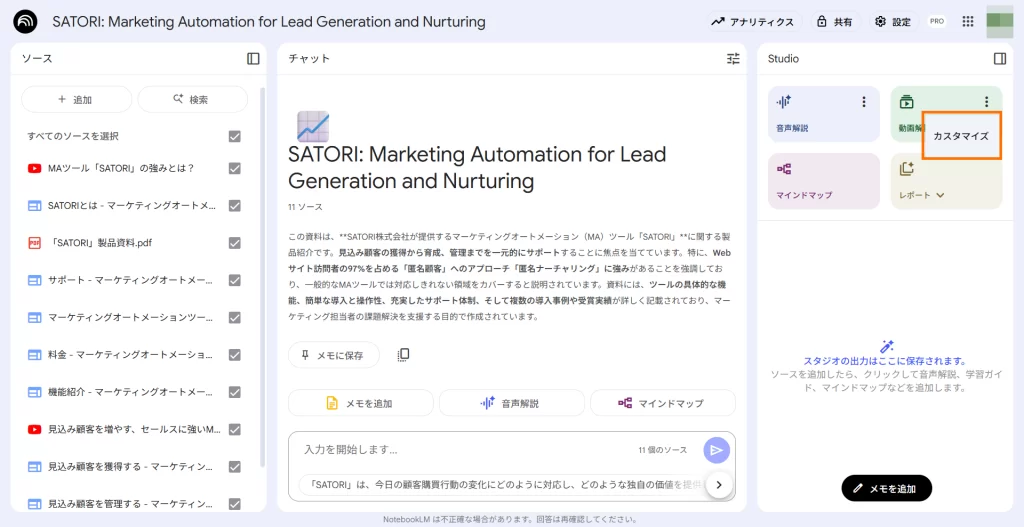Uncheck the SATORIとは source checkbox

pyautogui.click(x=235, y=206)
